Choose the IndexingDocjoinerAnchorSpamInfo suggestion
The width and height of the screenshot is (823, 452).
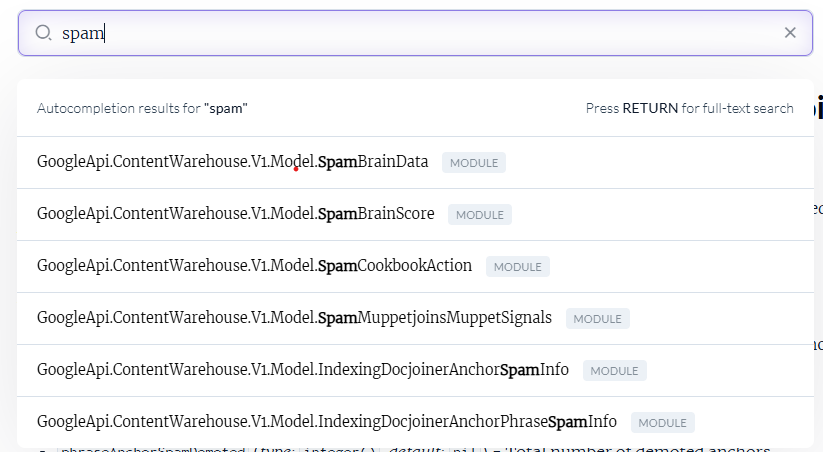302,370
